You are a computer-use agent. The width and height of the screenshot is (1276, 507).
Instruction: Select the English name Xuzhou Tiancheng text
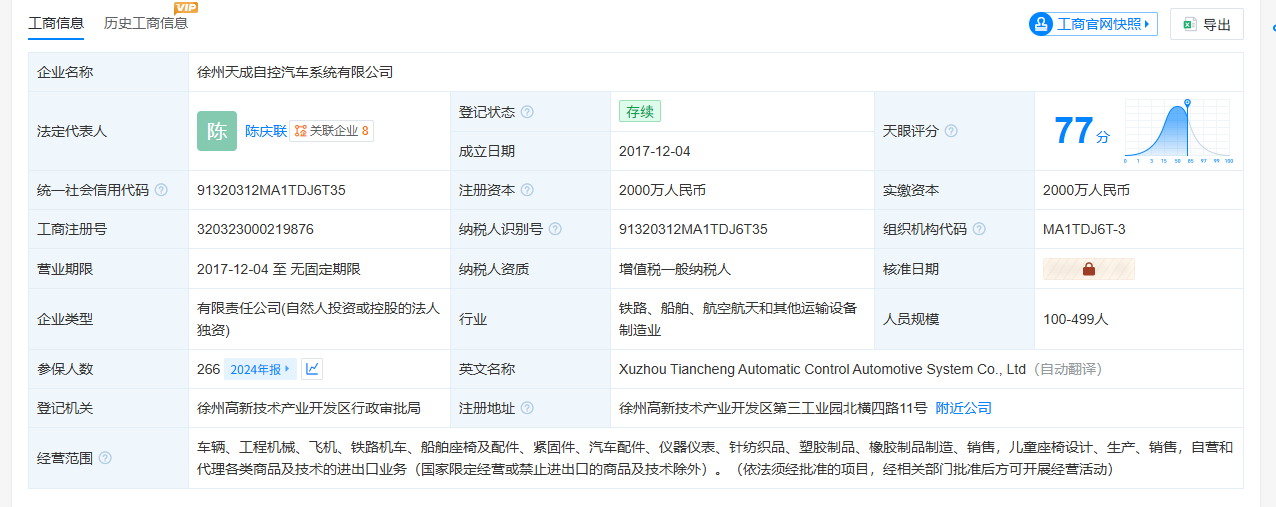tap(823, 369)
